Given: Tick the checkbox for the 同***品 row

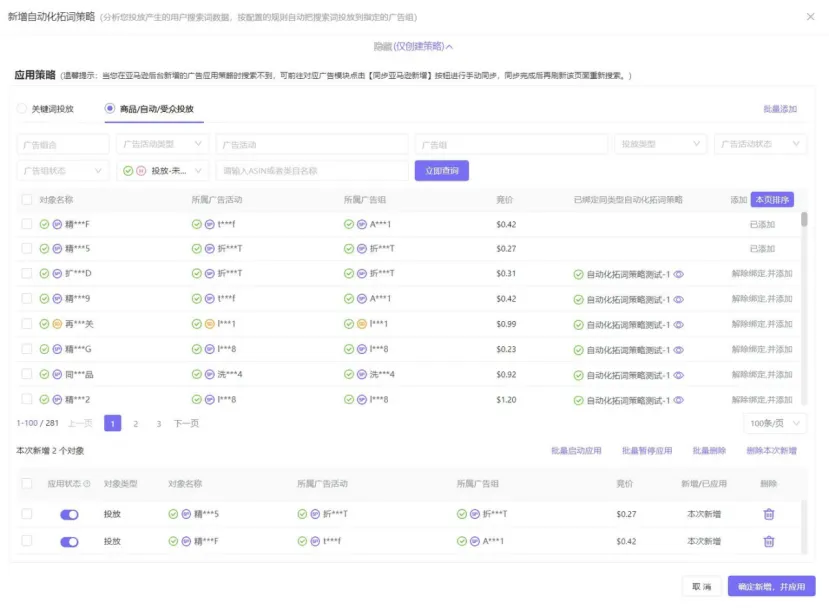Looking at the screenshot, I should [x=26, y=374].
